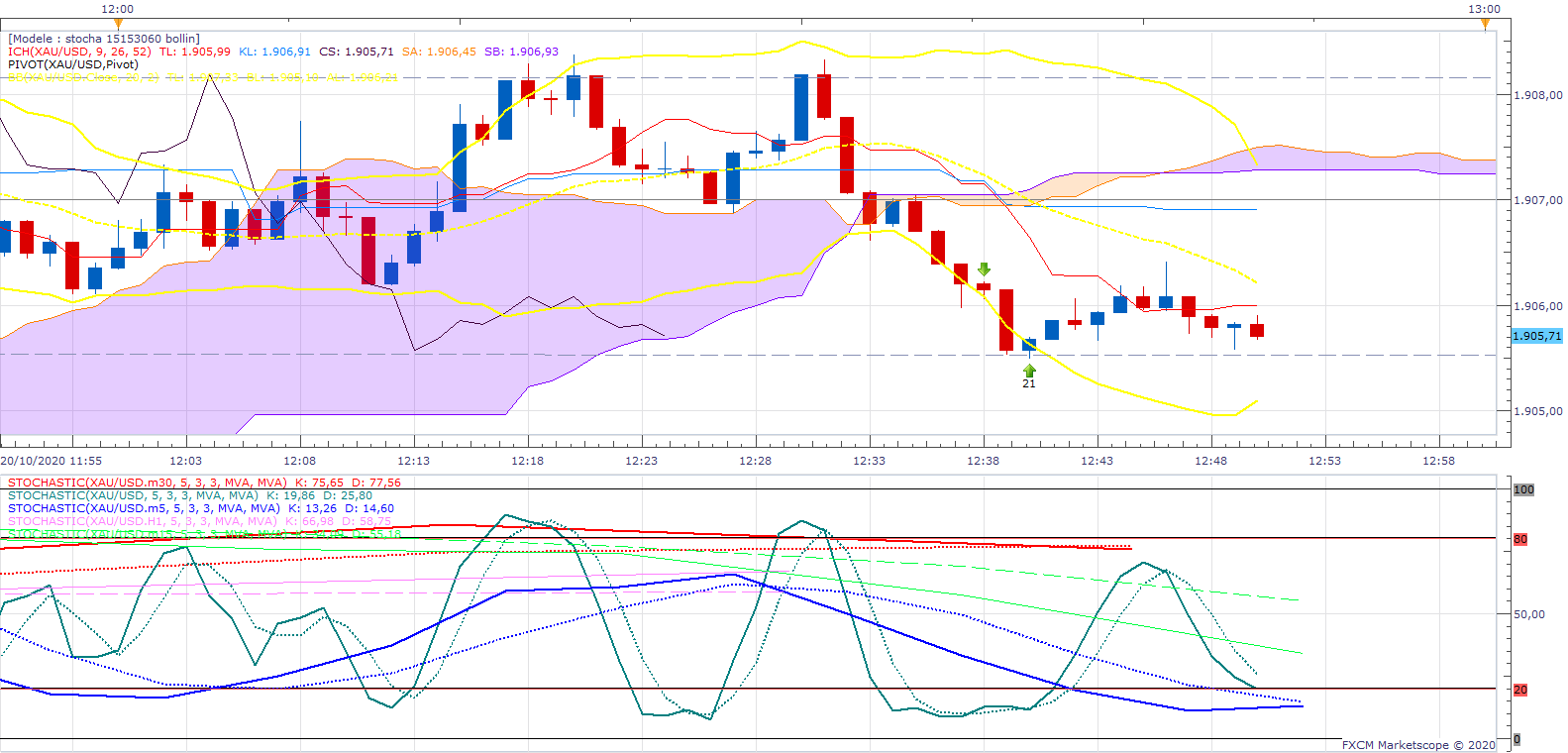Click the 12:18 time axis label
This screenshot has width=1568, height=753.
tap(527, 461)
